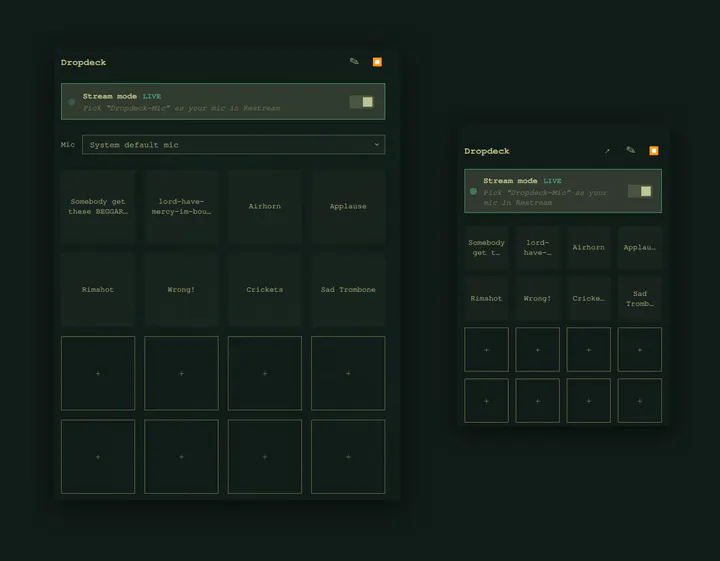Screen dimensions: 720x561
Task: Play 'lord-have-…' pad in small panel
Action: pos(537,247)
